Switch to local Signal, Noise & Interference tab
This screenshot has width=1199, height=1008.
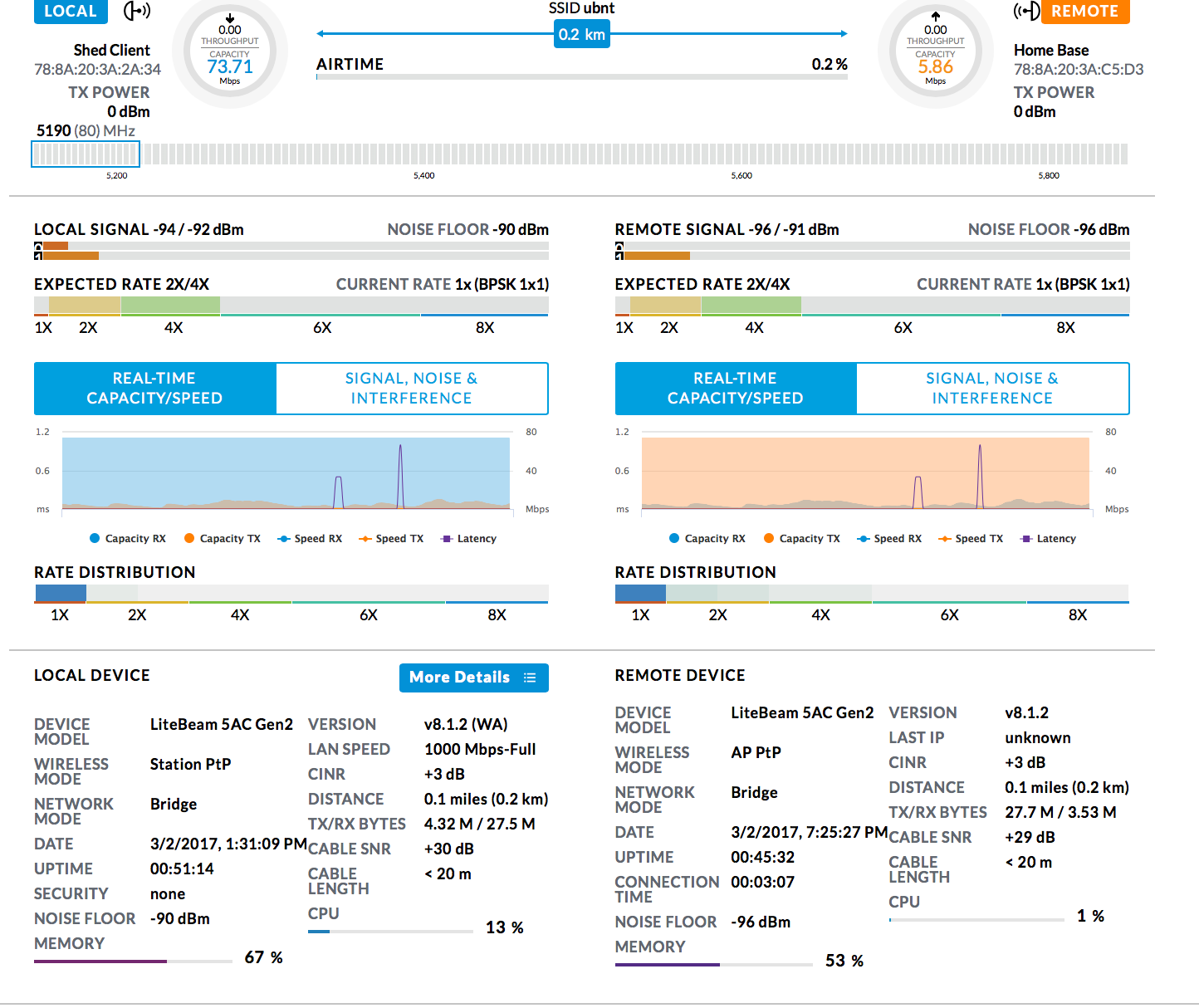(412, 389)
